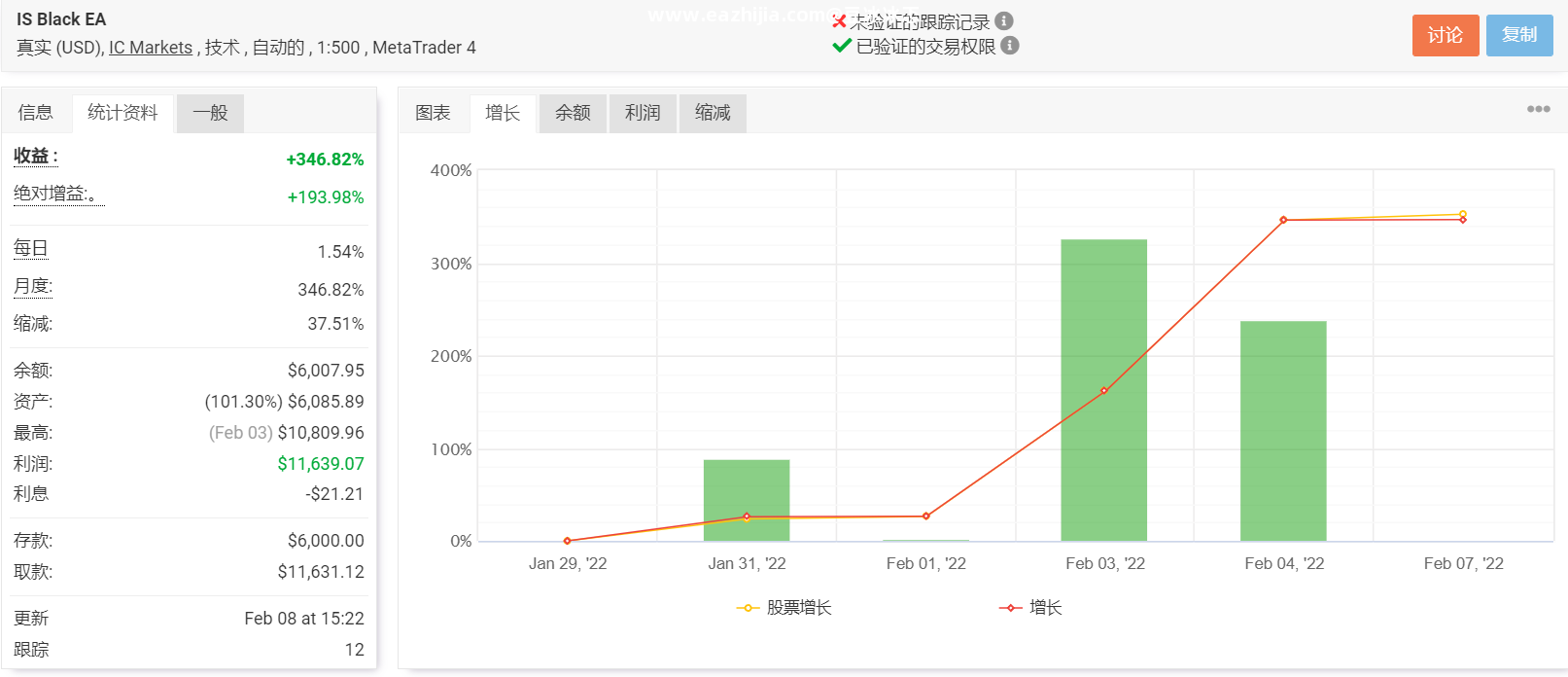View the 缩减 drawdown chart tab
1568x677 pixels.
(x=713, y=113)
